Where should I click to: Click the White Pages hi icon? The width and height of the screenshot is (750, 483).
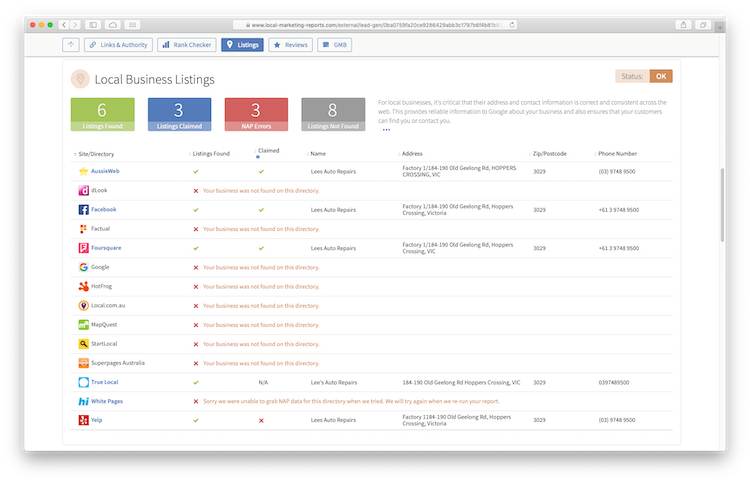pyautogui.click(x=83, y=401)
